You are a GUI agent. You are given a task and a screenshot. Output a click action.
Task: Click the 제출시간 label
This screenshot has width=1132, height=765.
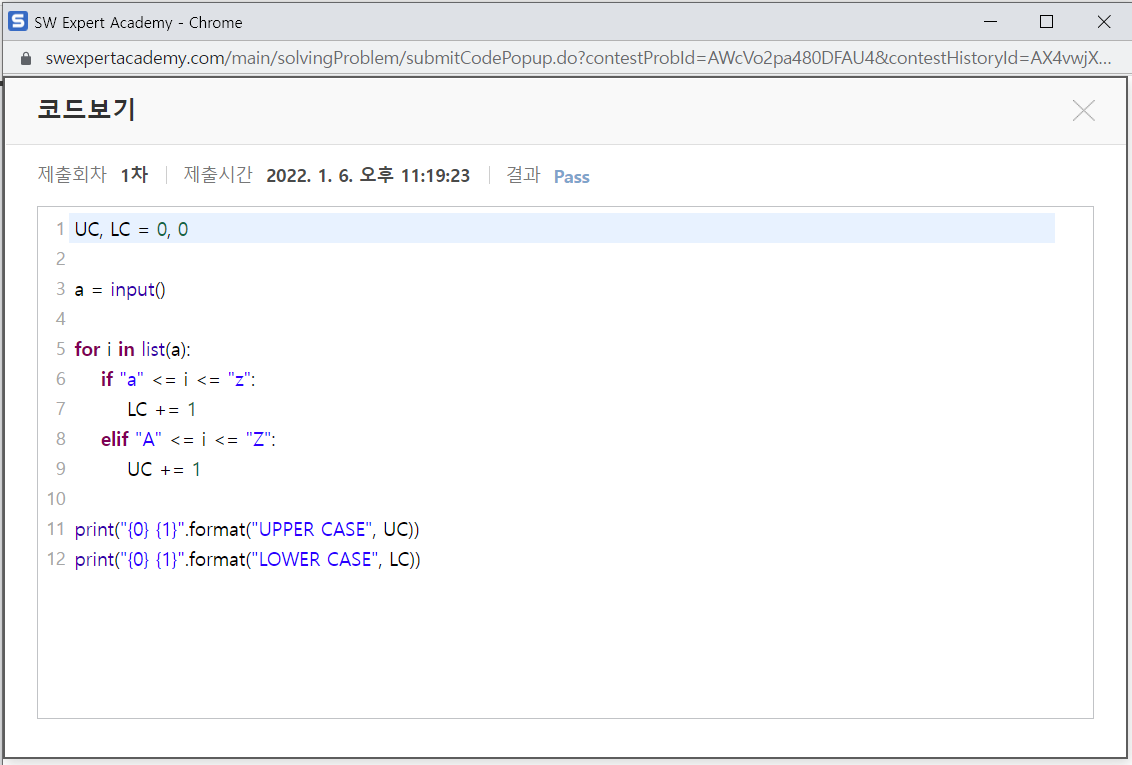click(218, 175)
